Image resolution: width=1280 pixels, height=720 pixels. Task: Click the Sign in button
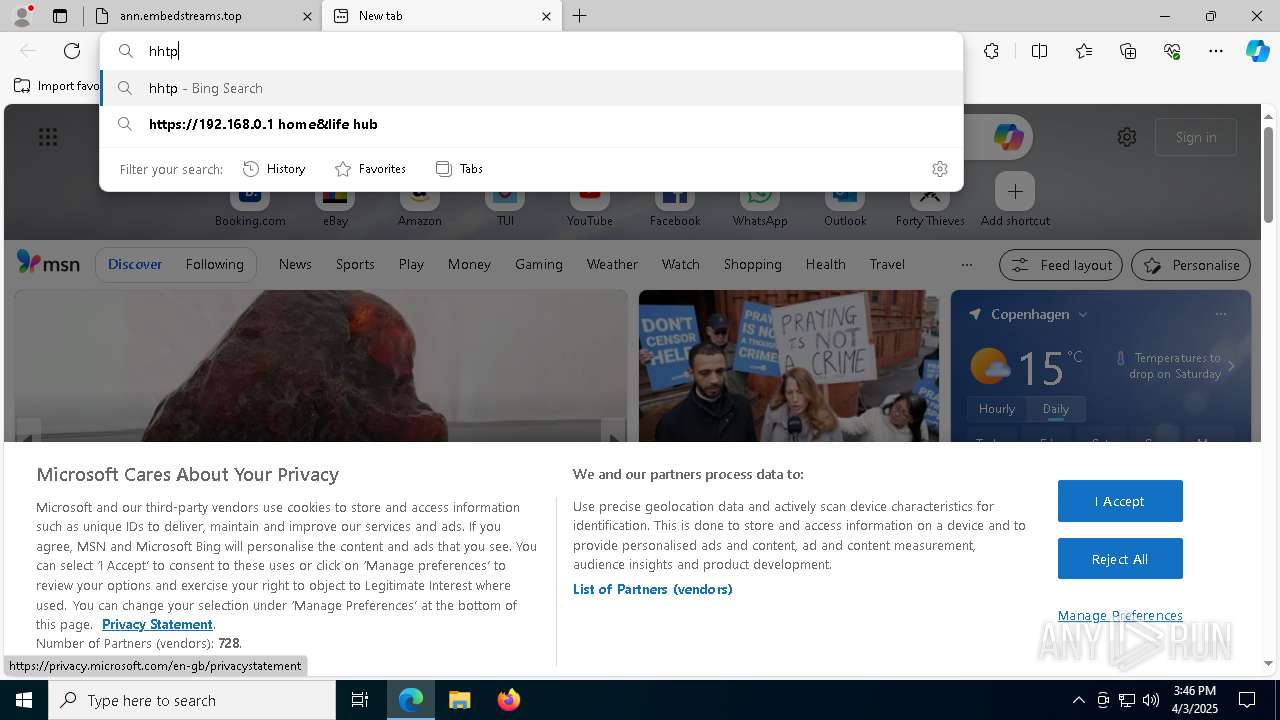[1196, 137]
